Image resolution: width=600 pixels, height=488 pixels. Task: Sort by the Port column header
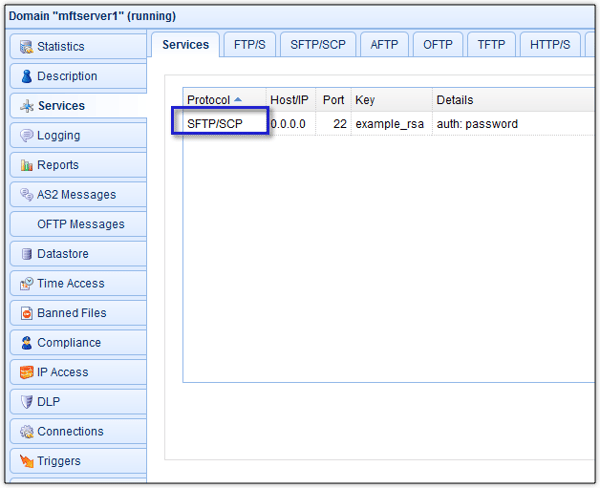point(332,100)
